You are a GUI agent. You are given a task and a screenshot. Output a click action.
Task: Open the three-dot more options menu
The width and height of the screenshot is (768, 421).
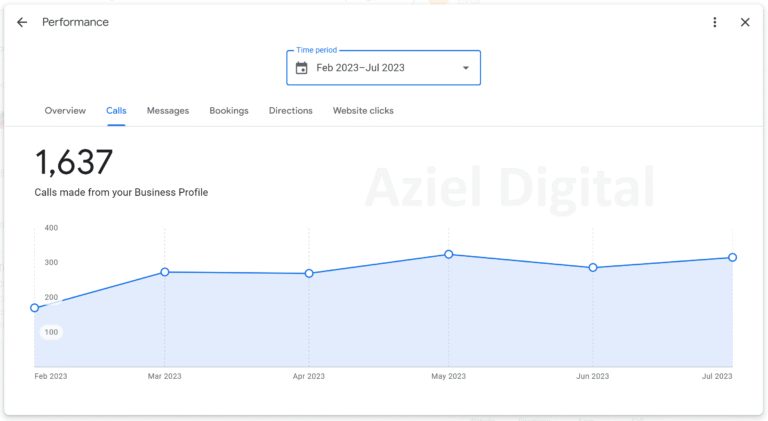click(714, 22)
